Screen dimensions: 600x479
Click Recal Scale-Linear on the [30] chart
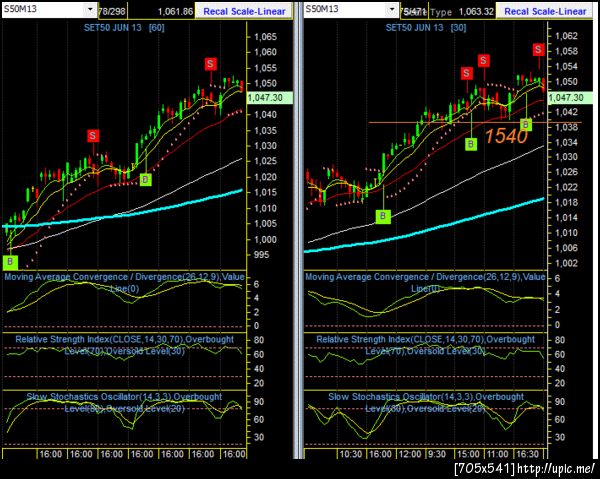(x=545, y=11)
